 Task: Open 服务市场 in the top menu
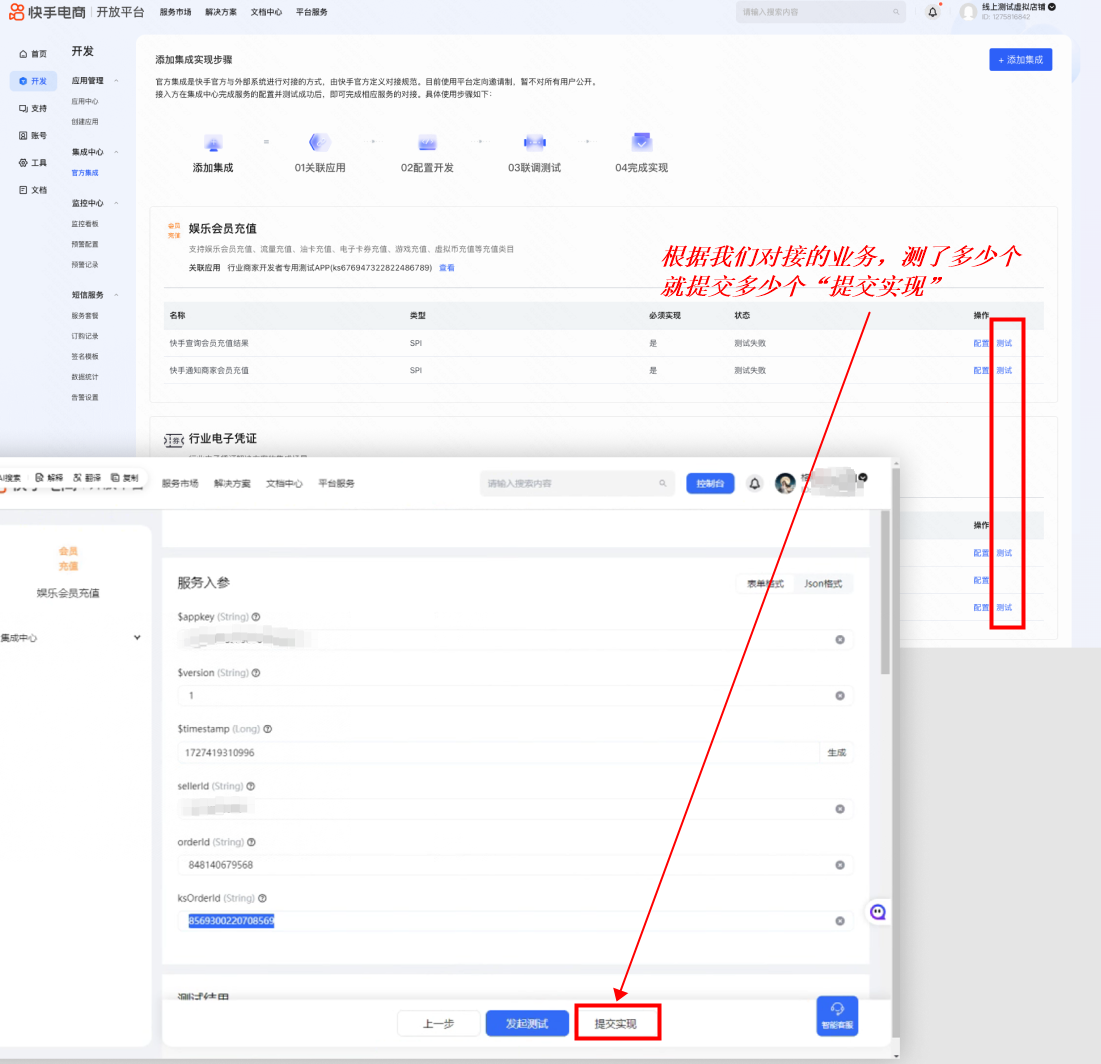(x=176, y=12)
